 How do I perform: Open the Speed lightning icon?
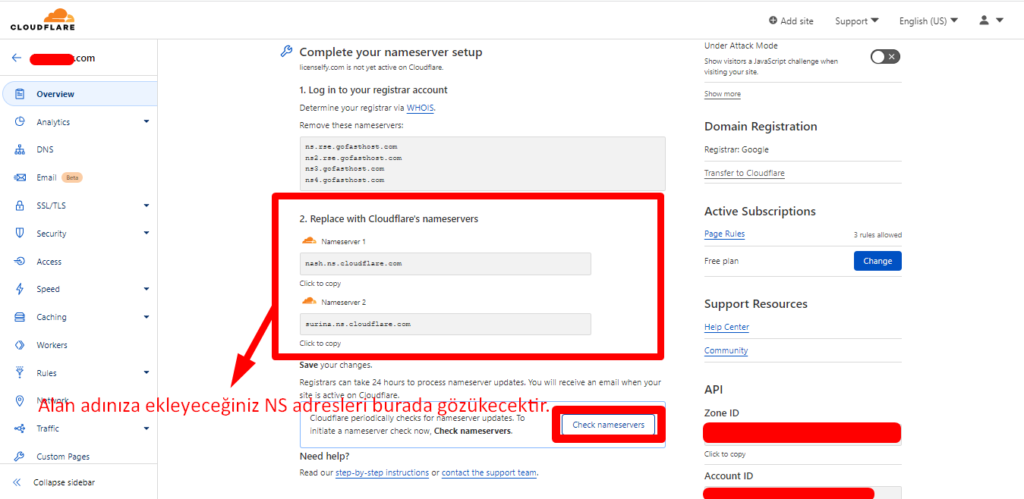pyautogui.click(x=20, y=289)
